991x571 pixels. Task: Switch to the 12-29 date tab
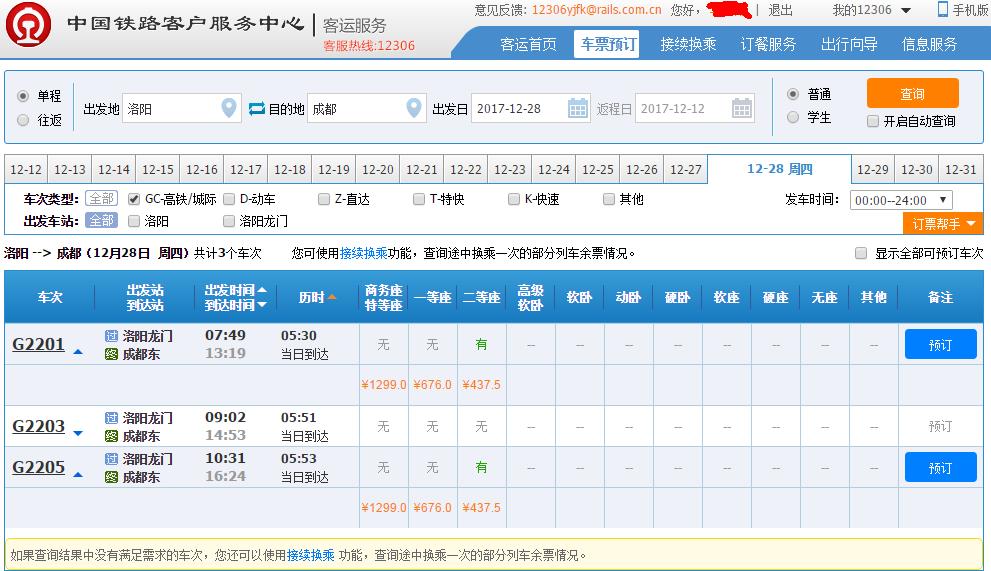(x=873, y=170)
